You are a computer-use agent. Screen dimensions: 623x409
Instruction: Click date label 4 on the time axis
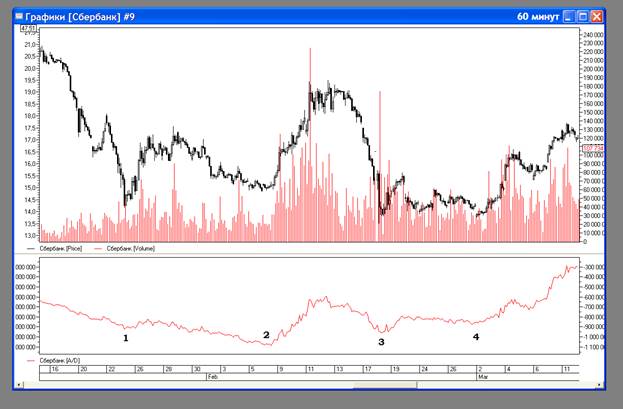pyautogui.click(x=509, y=369)
